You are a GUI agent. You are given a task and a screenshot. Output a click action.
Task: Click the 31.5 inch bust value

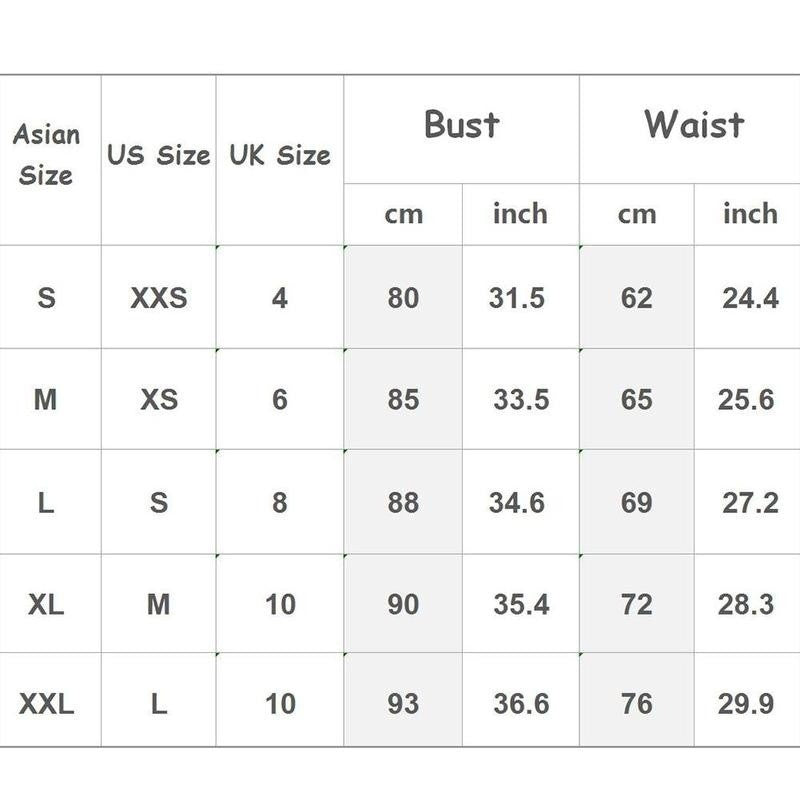[x=517, y=298]
